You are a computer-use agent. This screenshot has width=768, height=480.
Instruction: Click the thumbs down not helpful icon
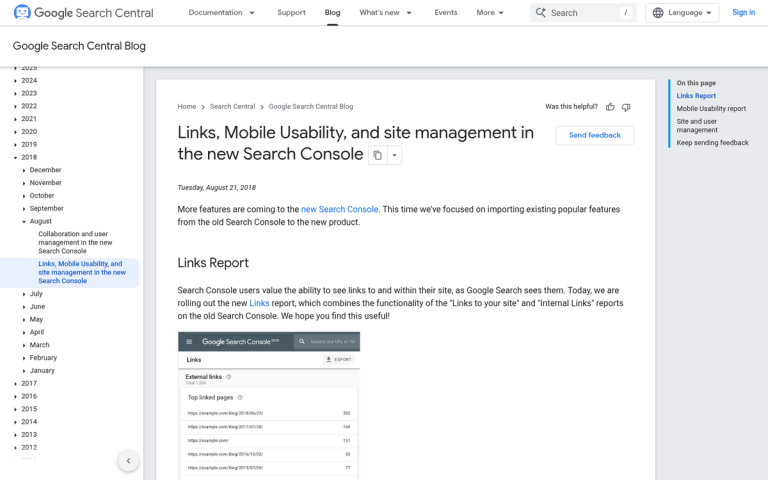tap(626, 107)
